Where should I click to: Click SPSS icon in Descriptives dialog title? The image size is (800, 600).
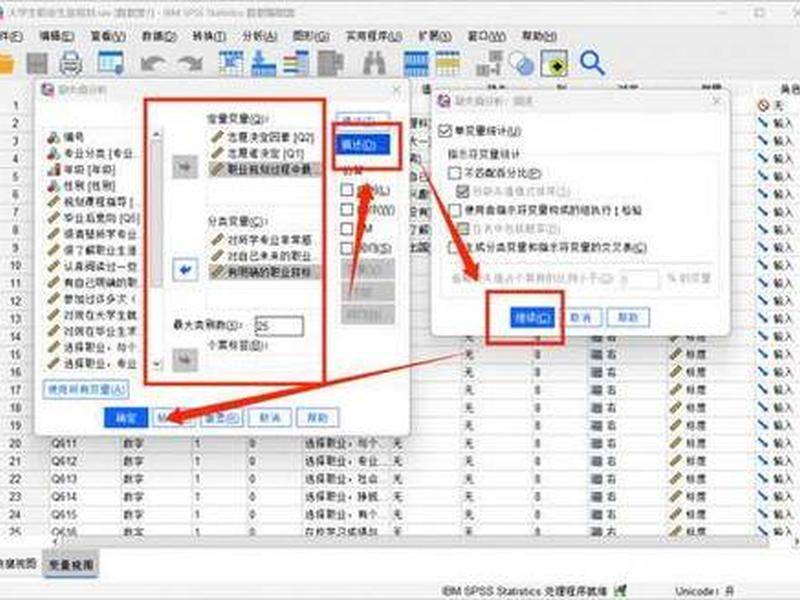(444, 101)
